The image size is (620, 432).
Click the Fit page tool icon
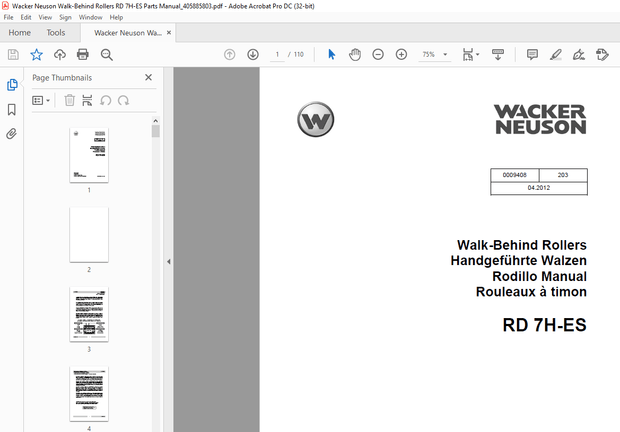point(467,55)
